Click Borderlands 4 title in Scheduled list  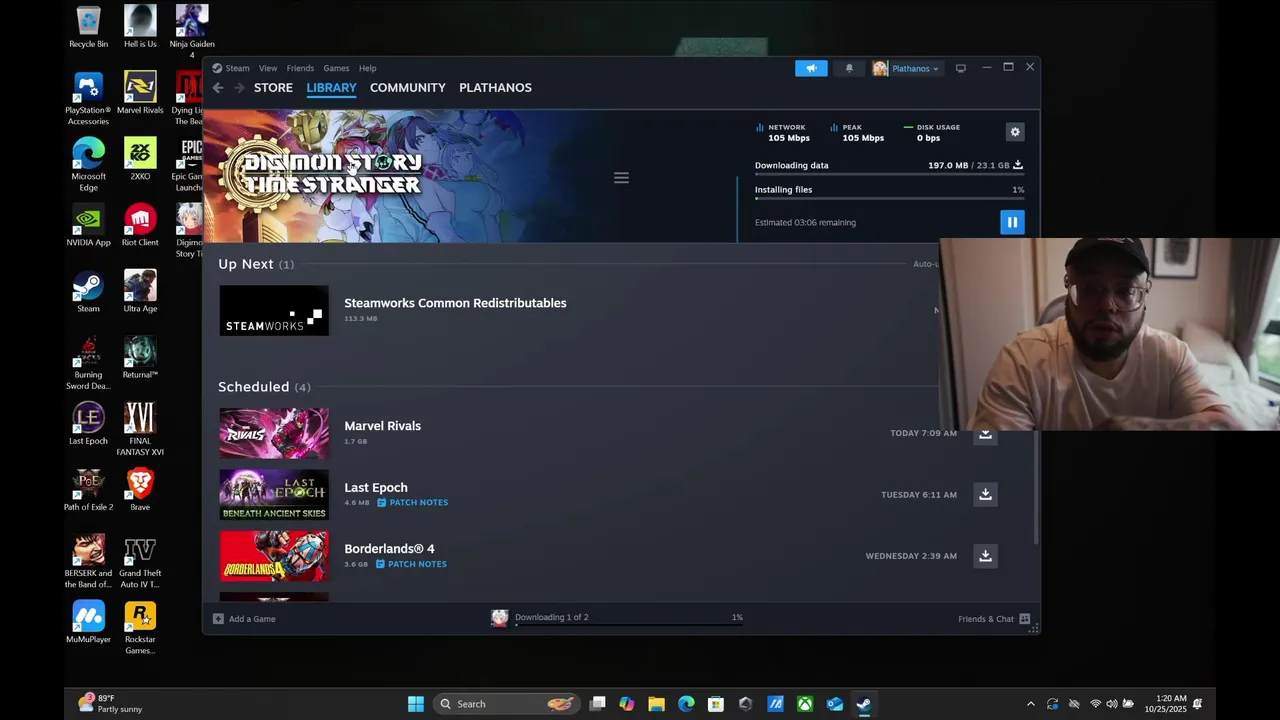point(389,549)
